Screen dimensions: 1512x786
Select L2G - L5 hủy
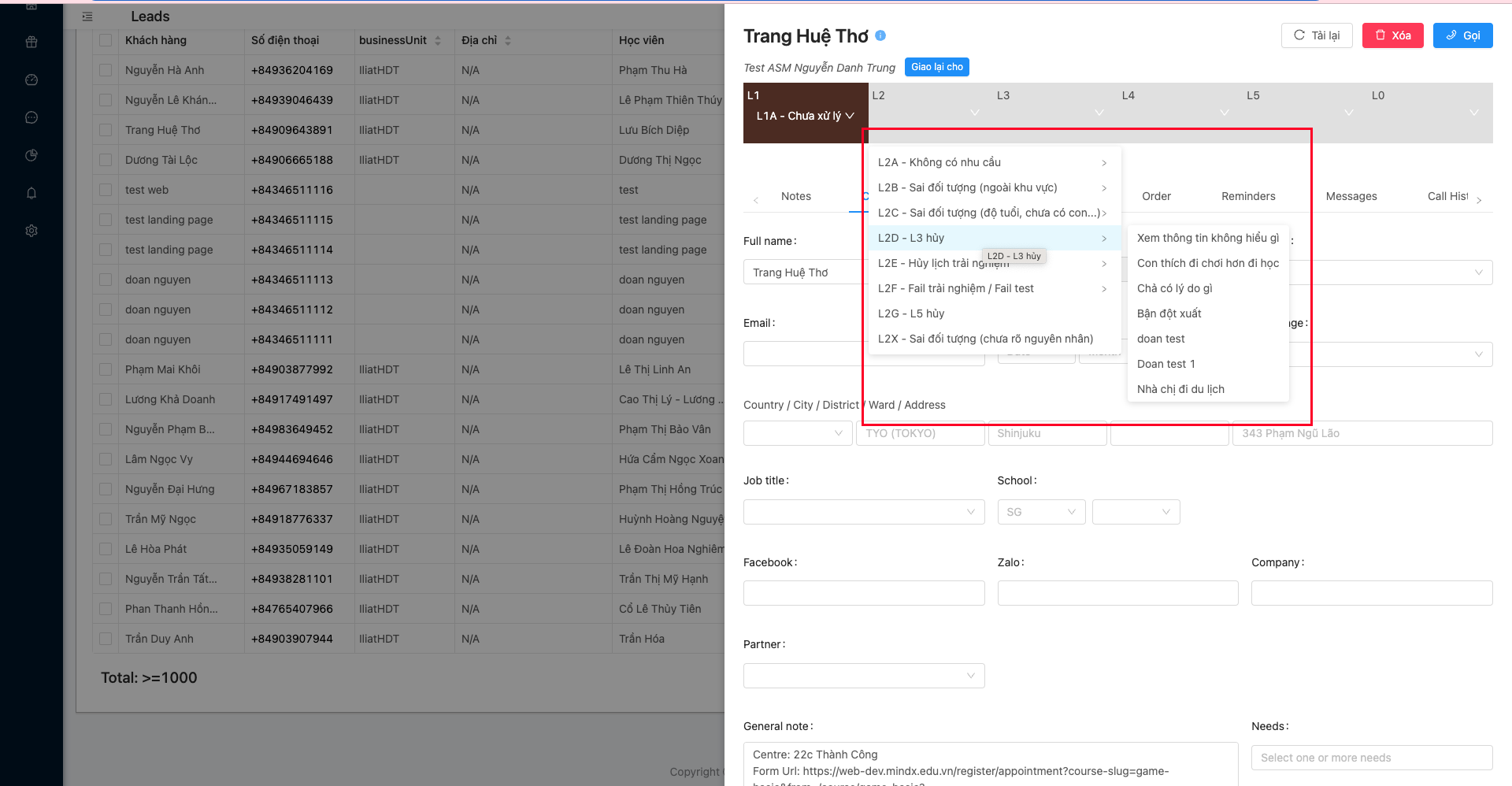994,313
